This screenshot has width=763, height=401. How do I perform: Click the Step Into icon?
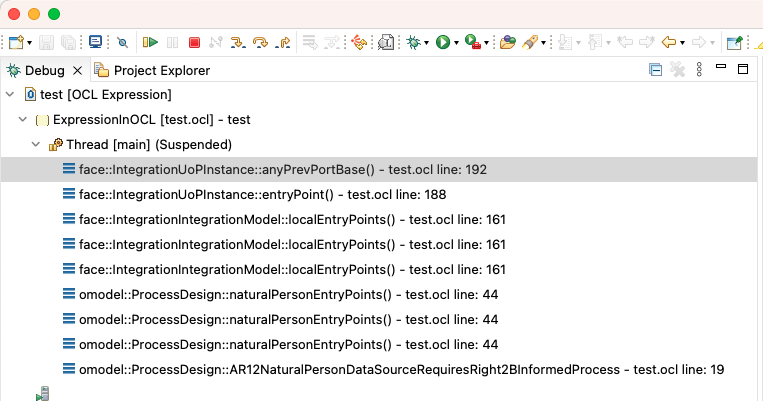(237, 43)
